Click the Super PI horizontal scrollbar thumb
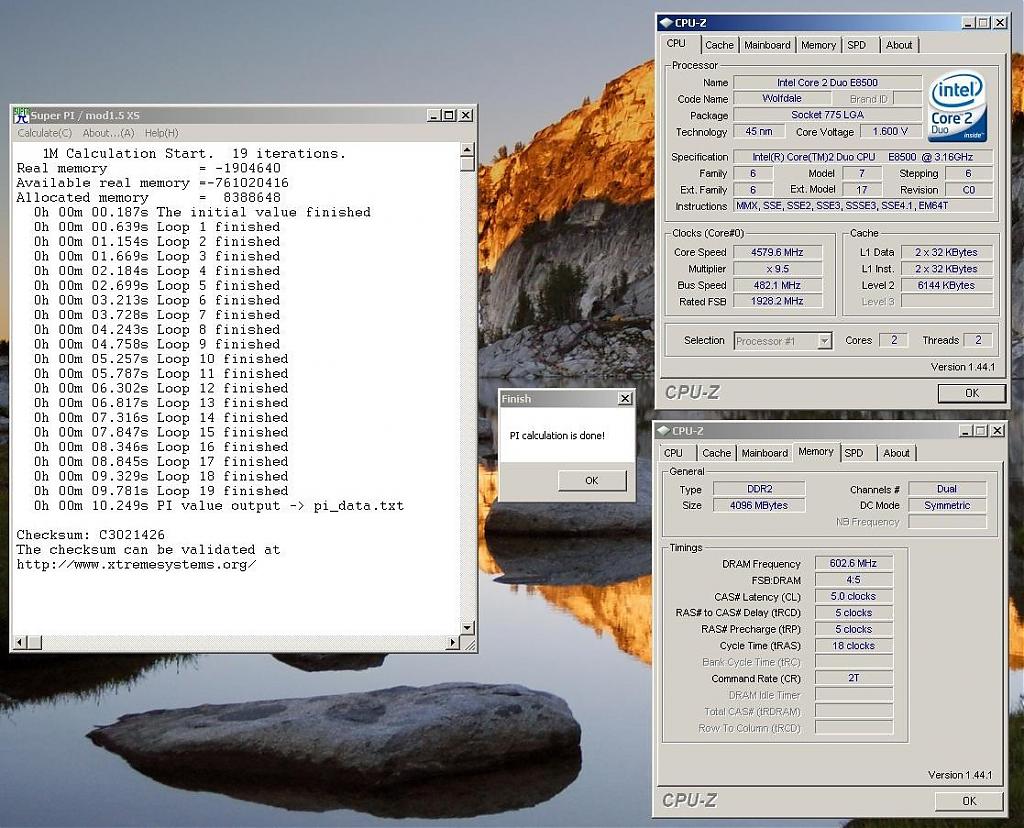The height and width of the screenshot is (828, 1024). point(33,643)
